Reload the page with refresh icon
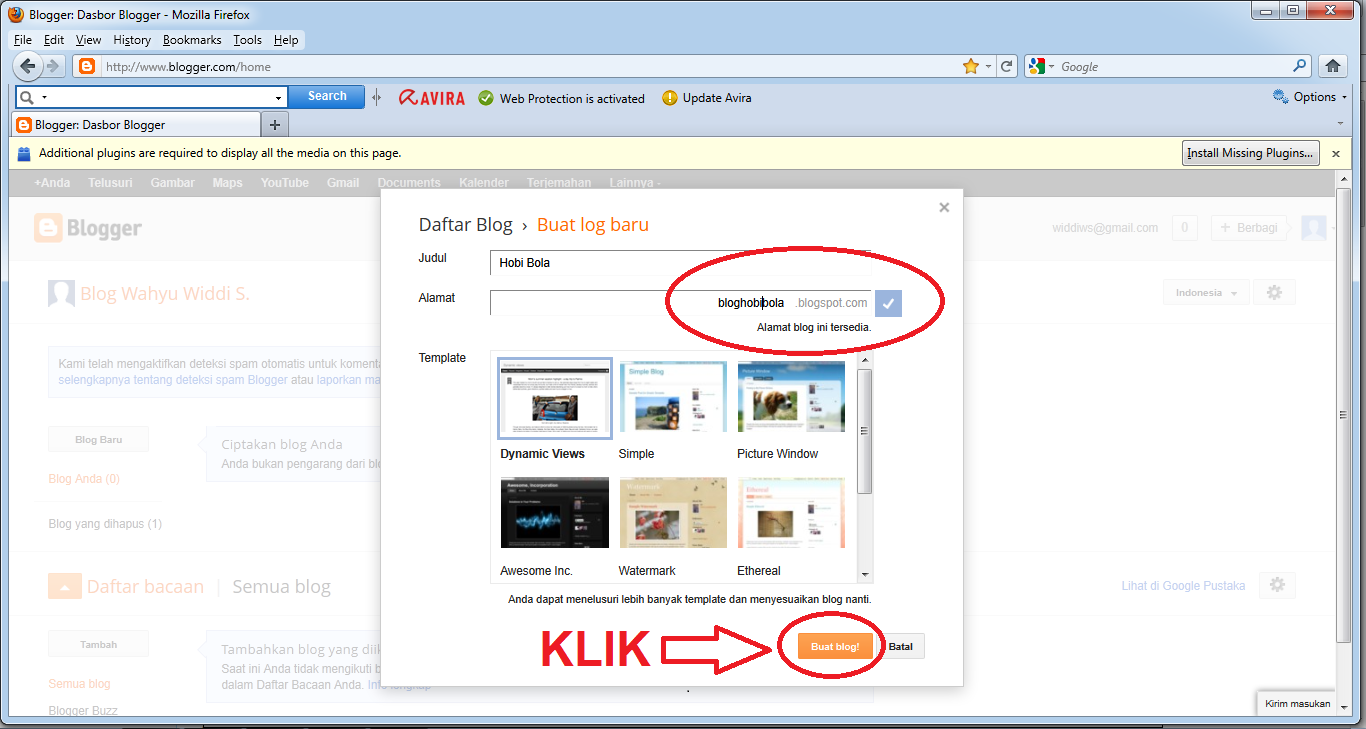 [1007, 66]
